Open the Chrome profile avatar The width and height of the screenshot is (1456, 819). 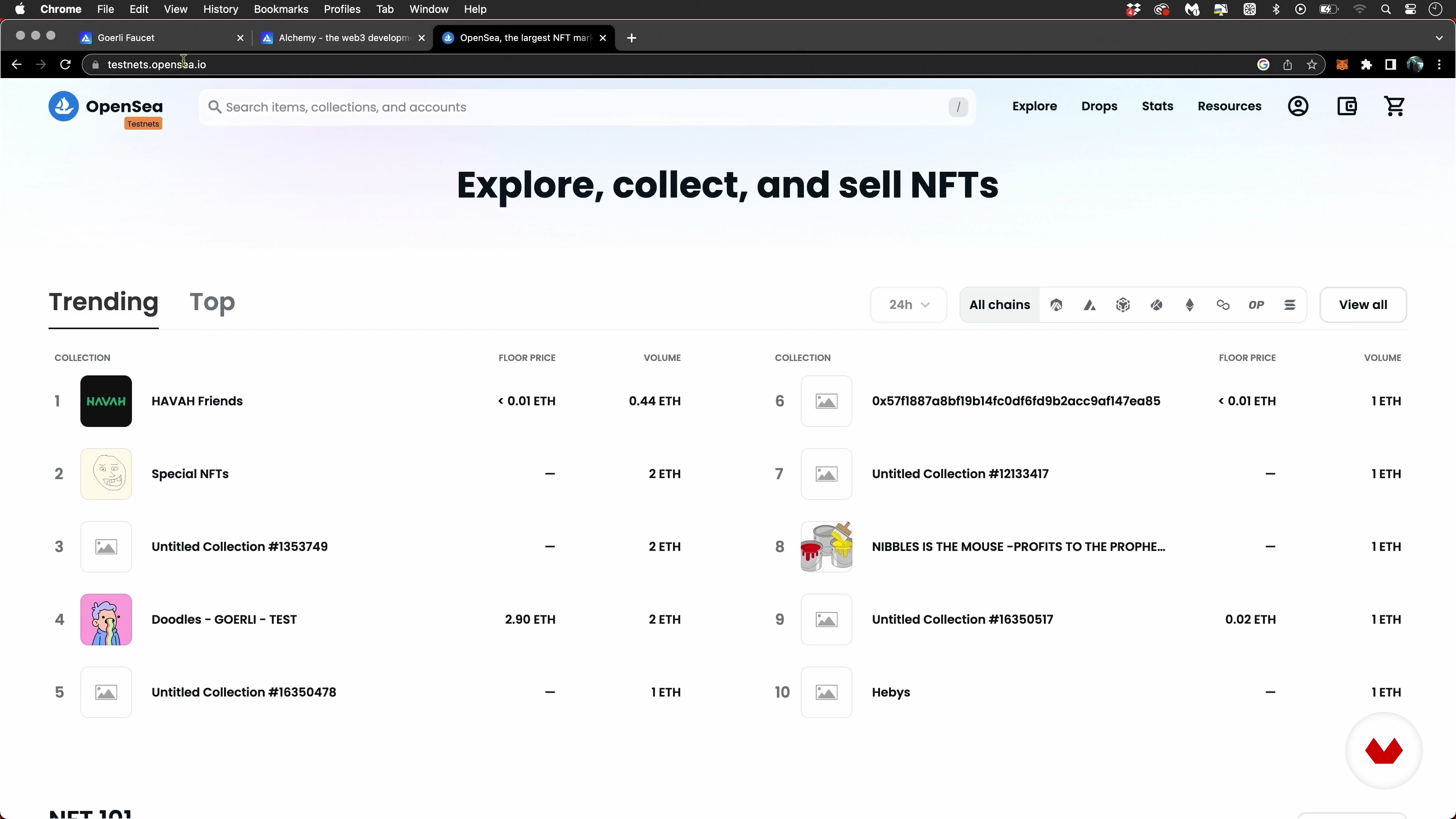[x=1415, y=65]
